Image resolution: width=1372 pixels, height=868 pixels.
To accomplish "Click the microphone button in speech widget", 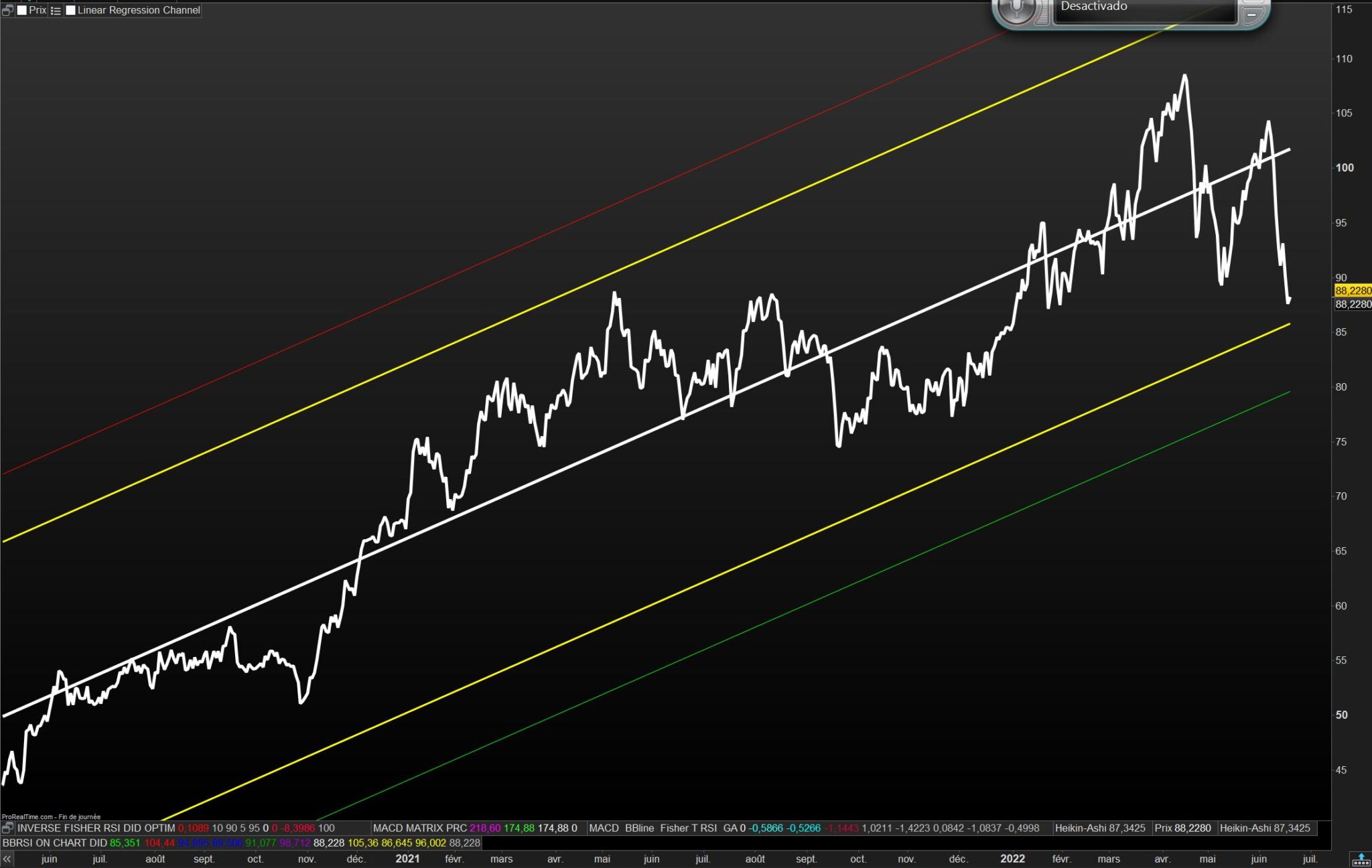I will (x=1016, y=9).
